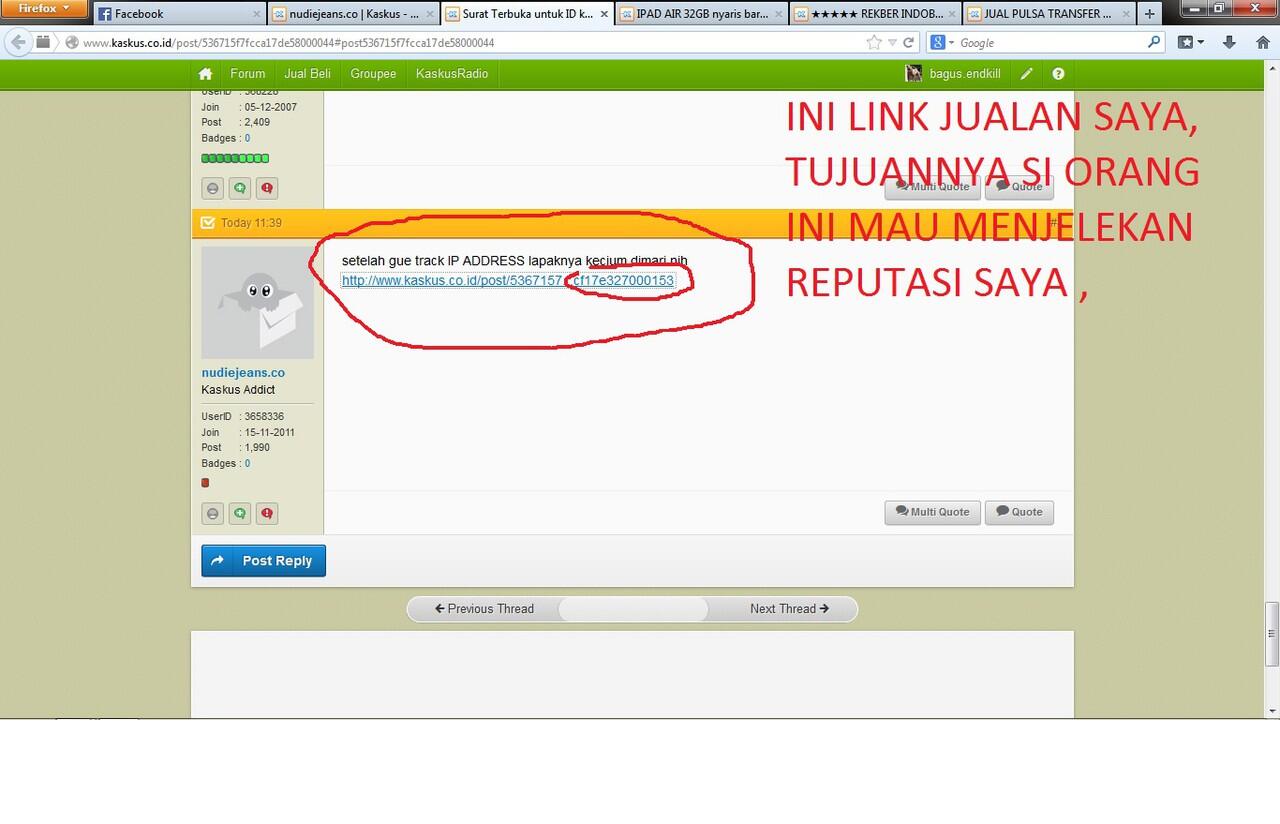Click Badges count of nudiejeans.co
Viewport: 1280px width, 824px height.
click(247, 464)
